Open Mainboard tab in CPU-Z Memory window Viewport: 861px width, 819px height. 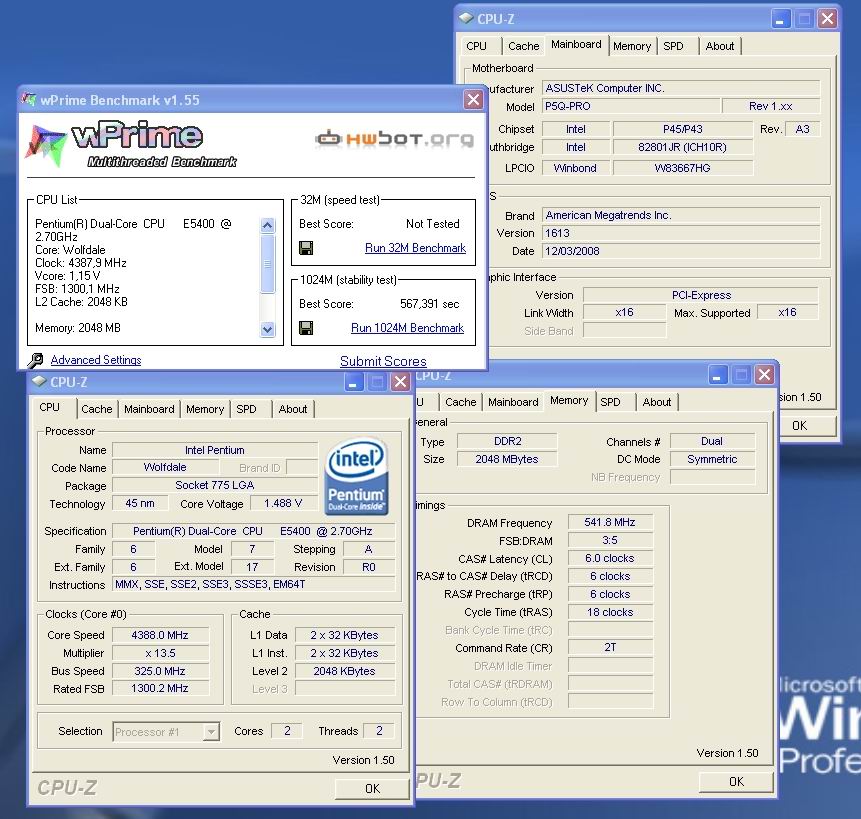coord(513,402)
